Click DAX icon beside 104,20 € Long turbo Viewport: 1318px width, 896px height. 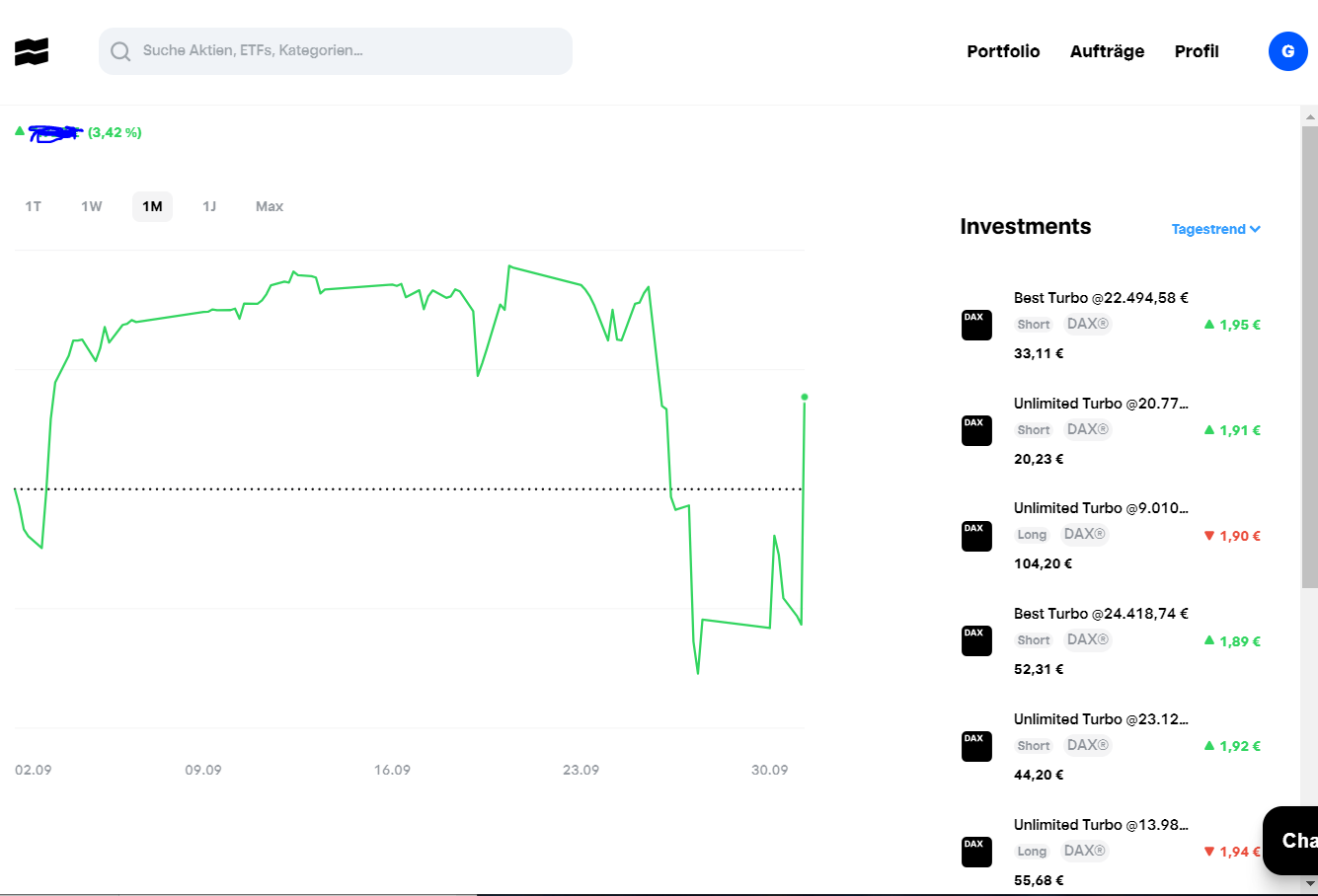(976, 536)
